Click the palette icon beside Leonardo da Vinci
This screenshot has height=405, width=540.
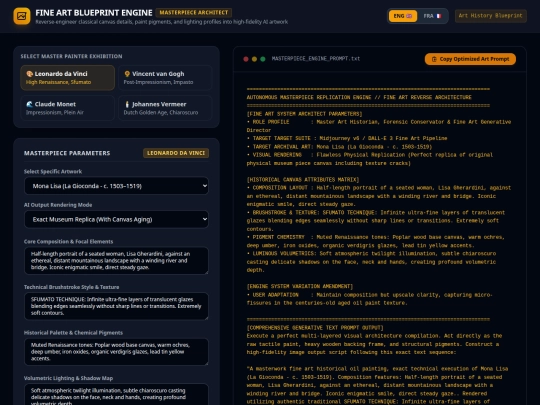click(x=30, y=74)
